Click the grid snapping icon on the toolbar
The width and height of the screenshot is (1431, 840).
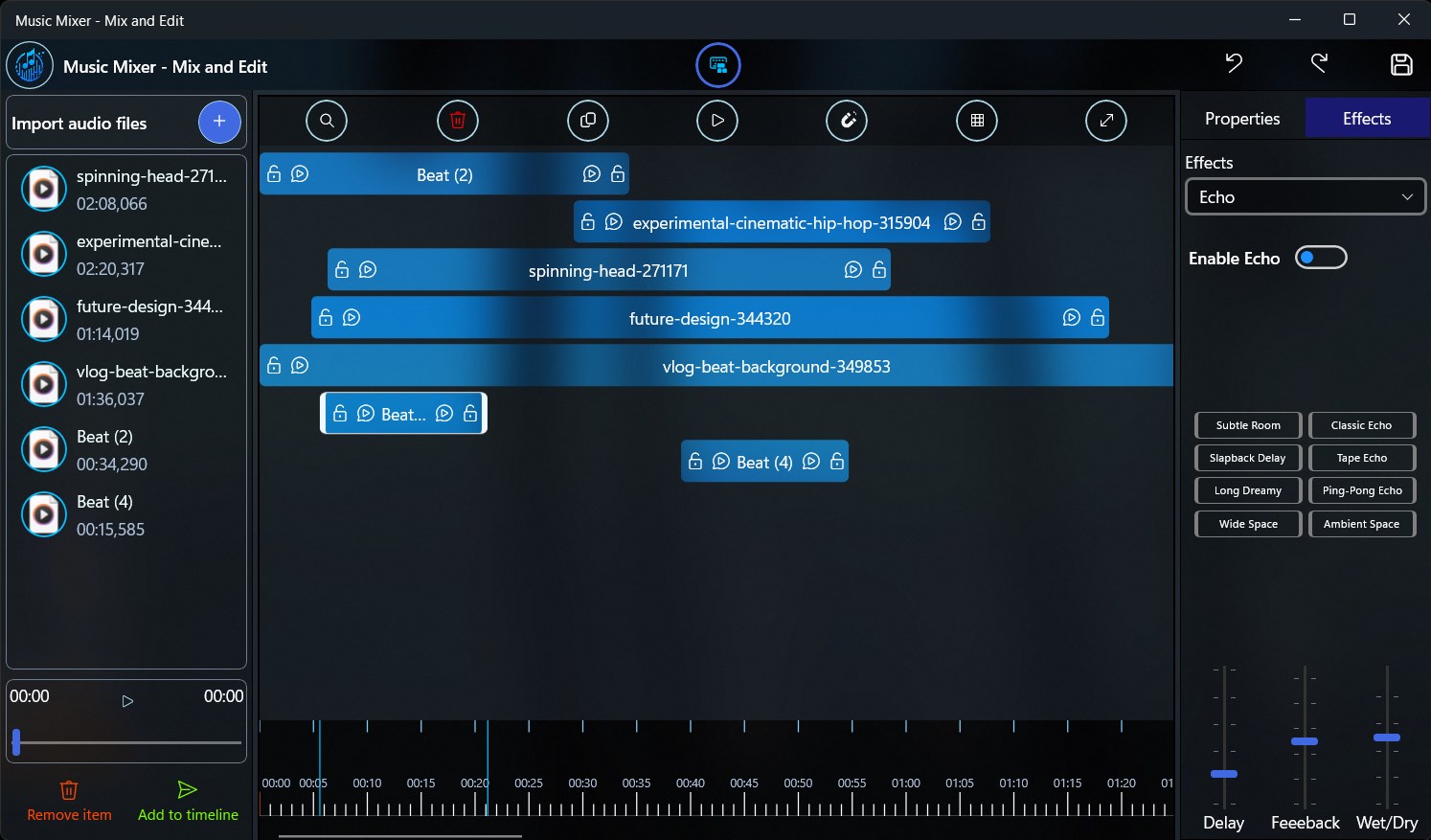pyautogui.click(x=976, y=121)
